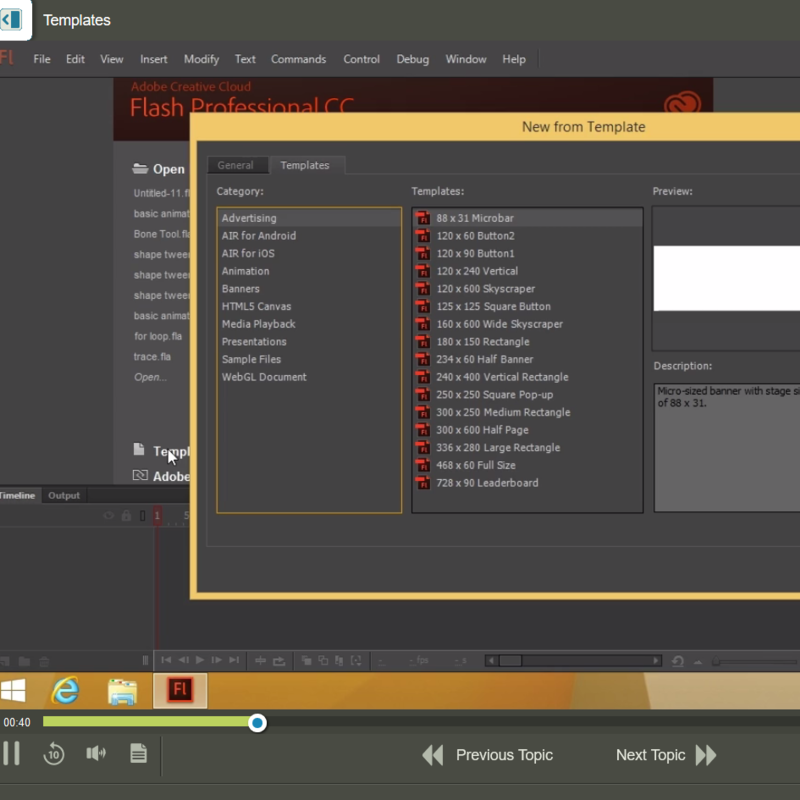Viewport: 800px width, 800px height.
Task: Select 728 x 90 Leaderboard text
Action: click(x=487, y=483)
